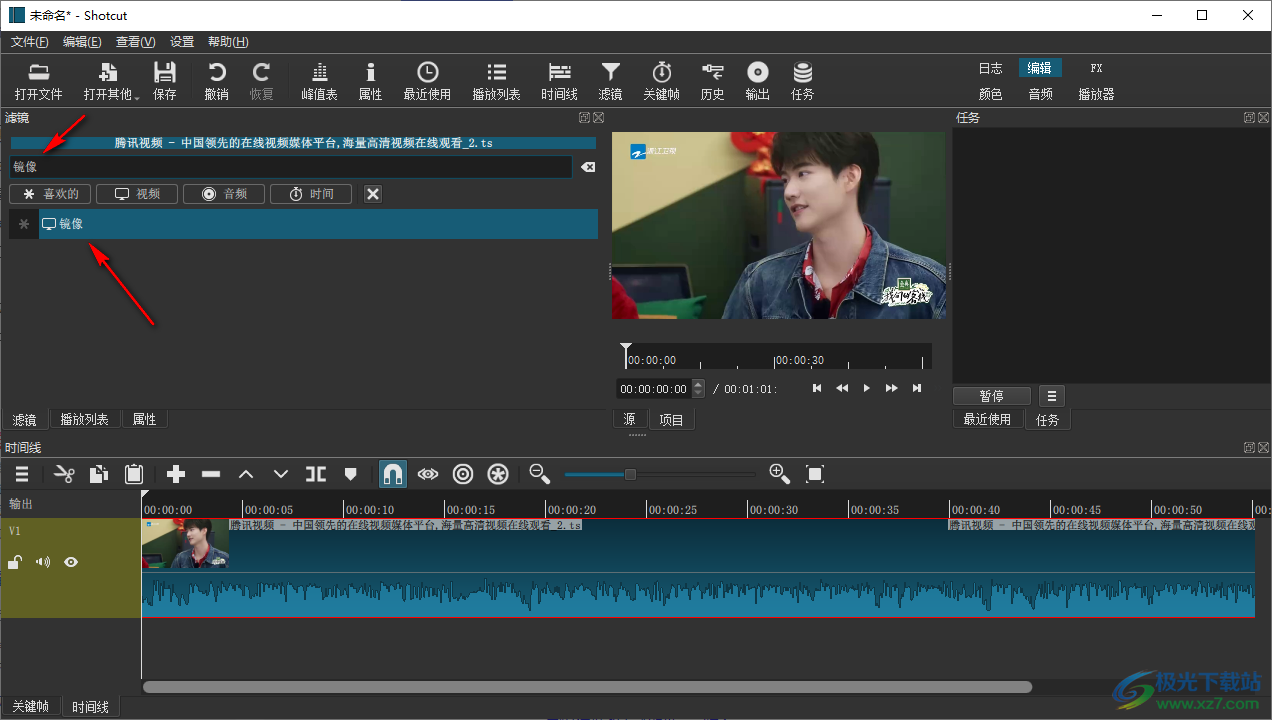This screenshot has height=720, width=1272.
Task: Mute the V1 track audio
Action: 43,562
